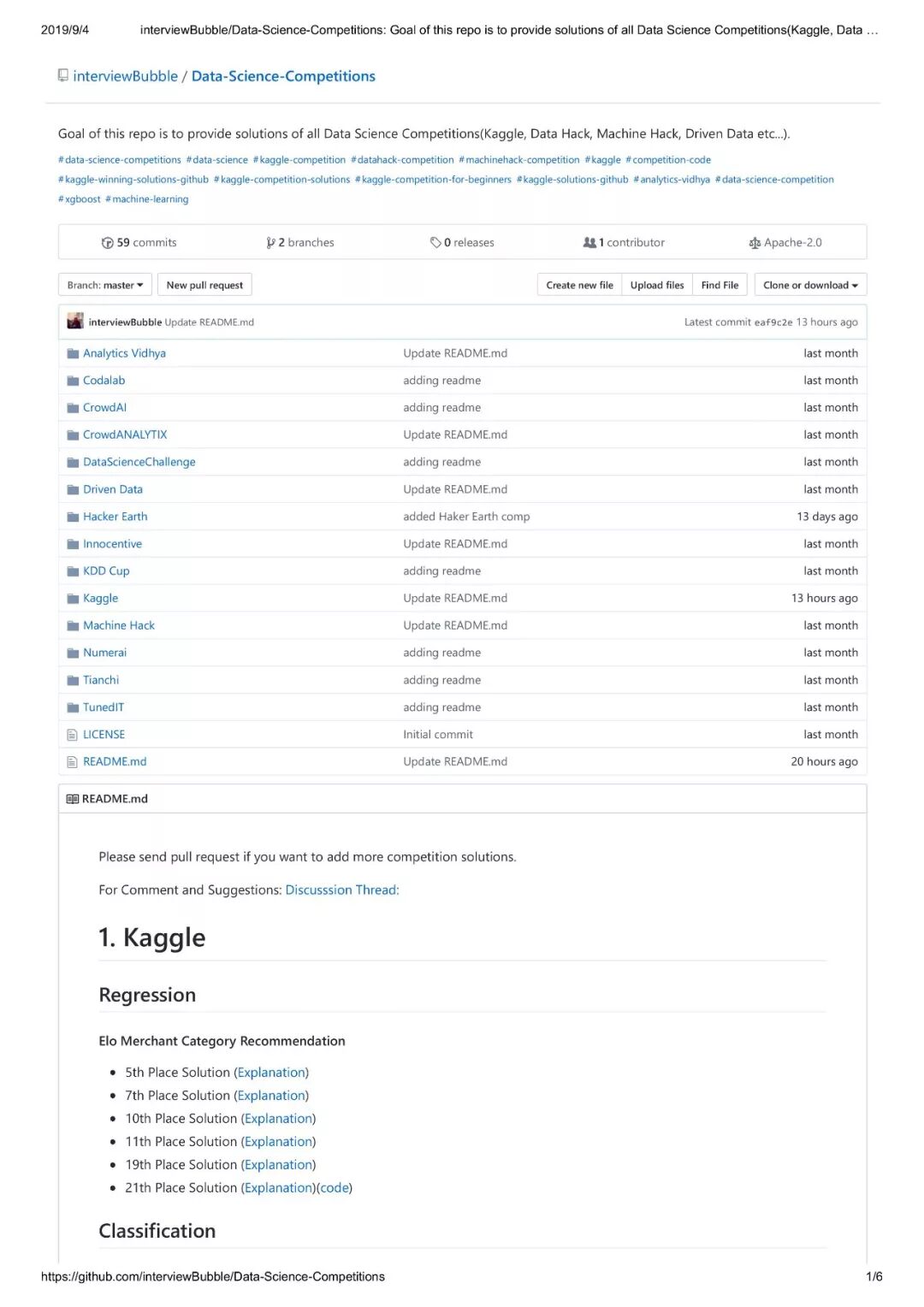This screenshot has height=1307, width=924.
Task: Click the folder icon for TunedIT
Action: coord(73,708)
